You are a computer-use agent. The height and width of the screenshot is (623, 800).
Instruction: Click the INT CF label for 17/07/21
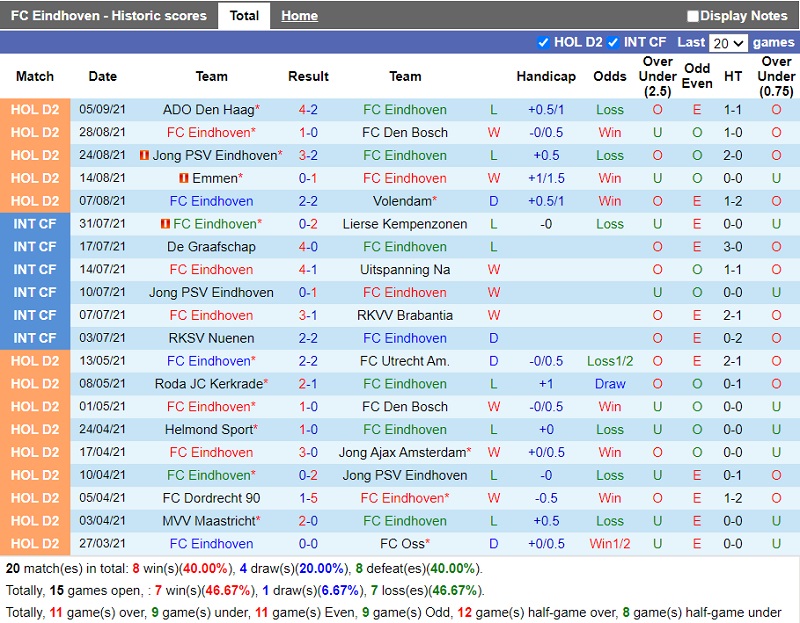pos(35,247)
